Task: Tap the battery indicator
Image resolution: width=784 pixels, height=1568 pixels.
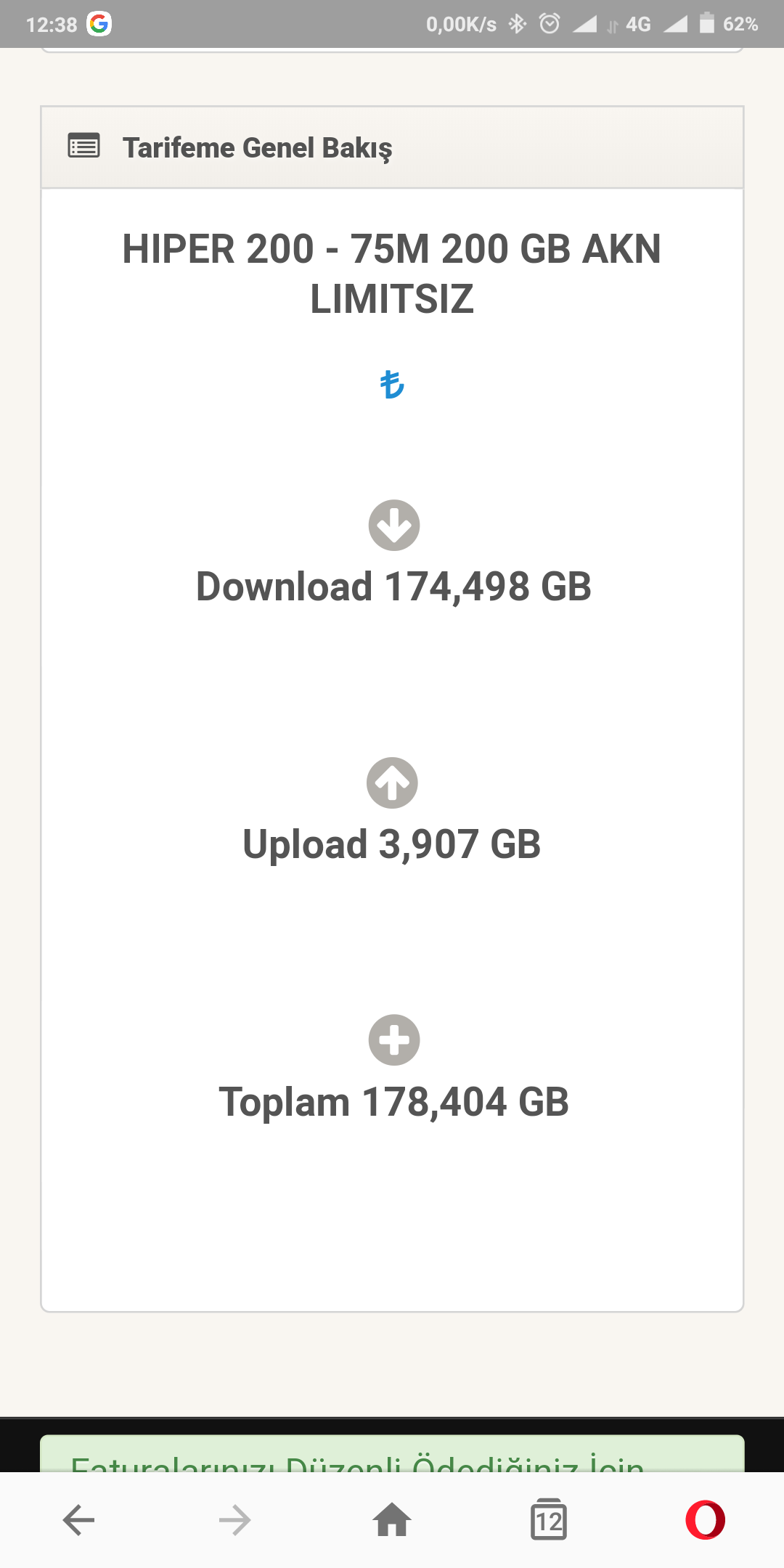Action: (707, 23)
